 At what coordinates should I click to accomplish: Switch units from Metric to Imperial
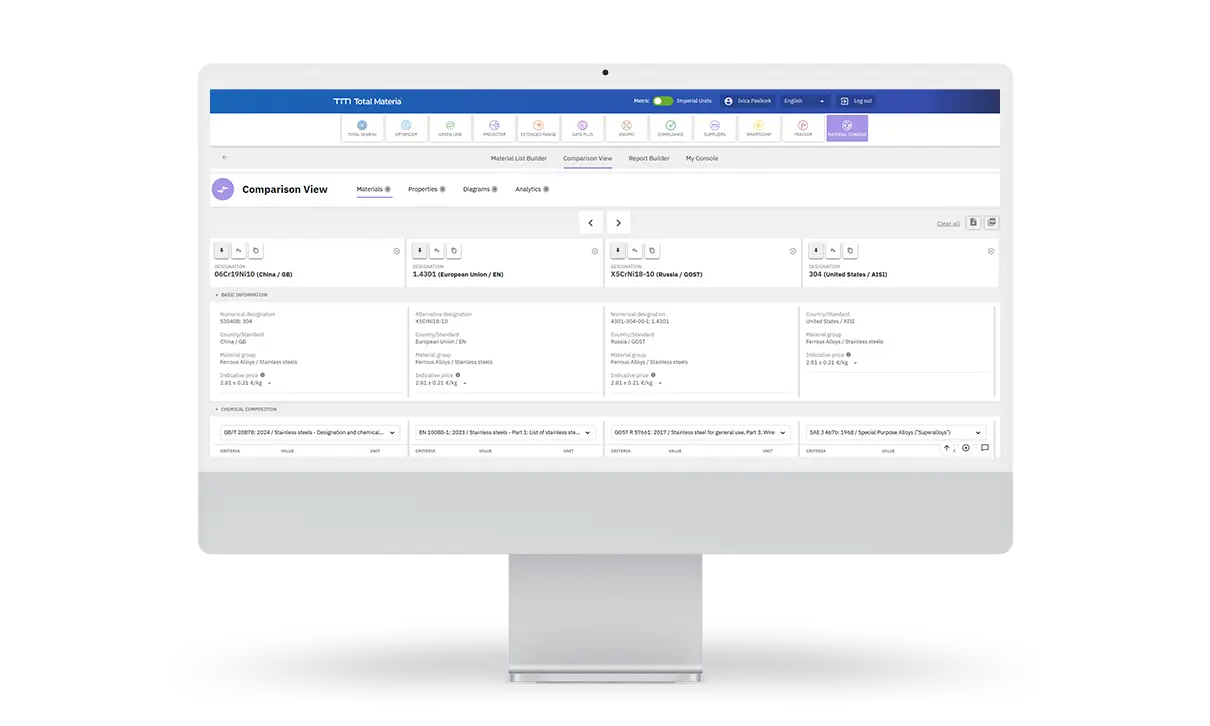point(661,101)
